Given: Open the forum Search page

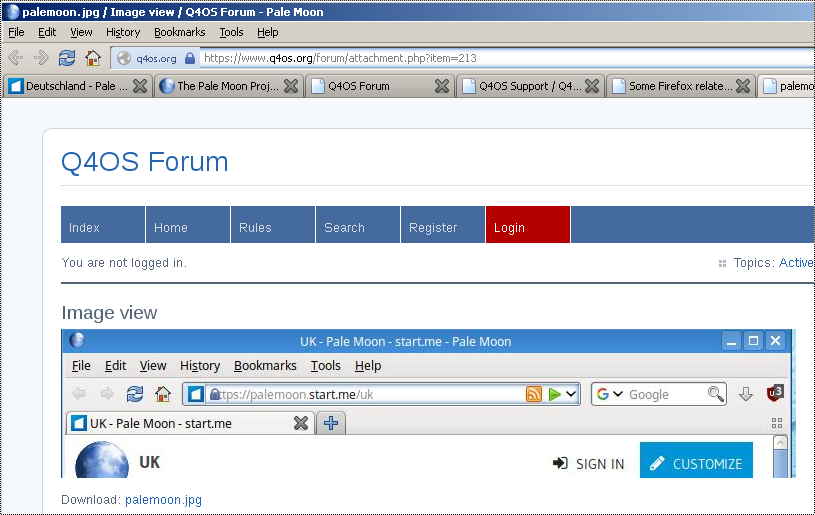Looking at the screenshot, I should 358,225.
